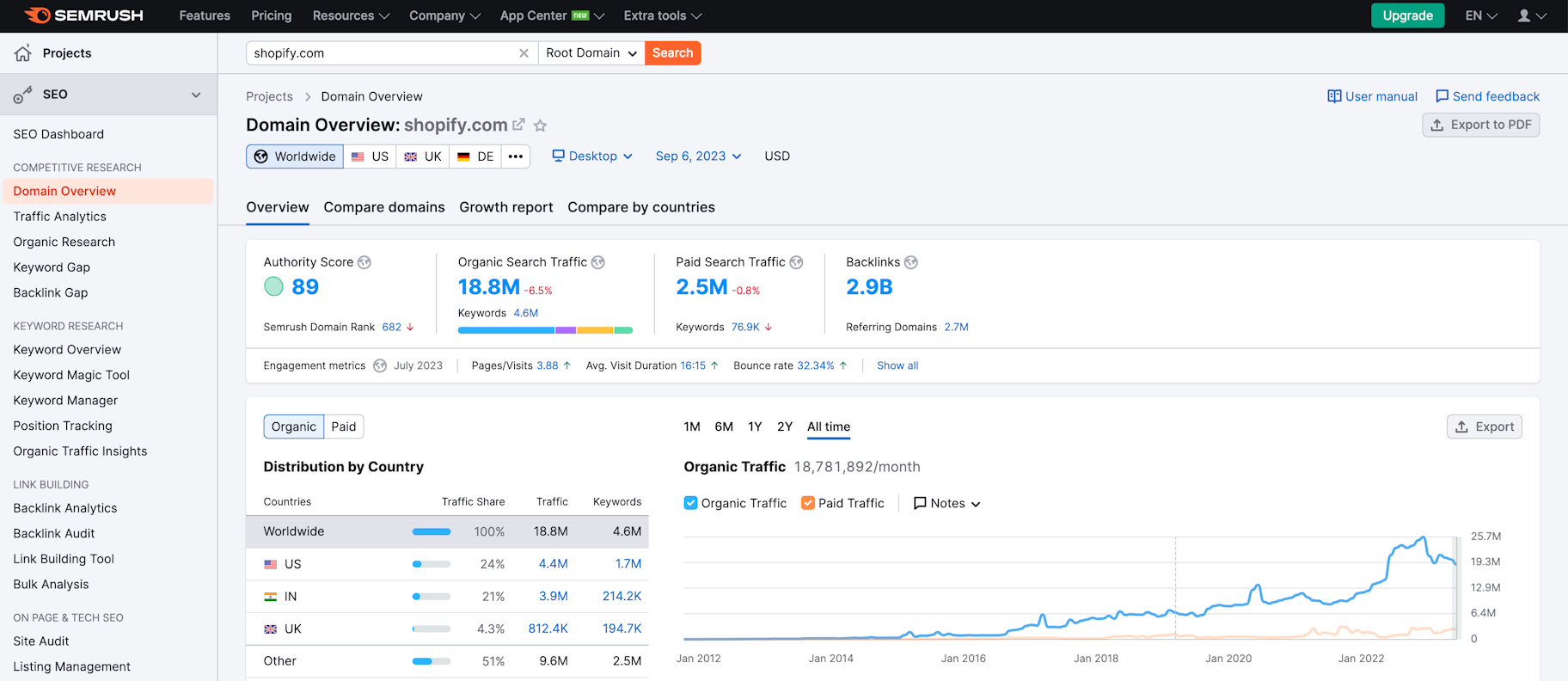Open Traffic Analytics in sidebar
Screen dimensions: 1568x681
(x=60, y=217)
